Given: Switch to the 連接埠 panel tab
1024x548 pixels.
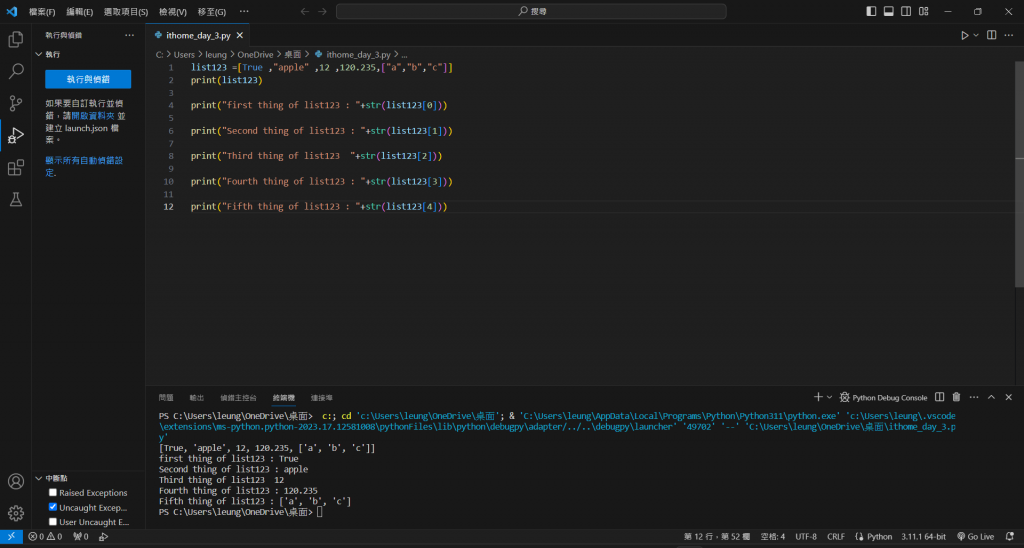Looking at the screenshot, I should click(321, 397).
